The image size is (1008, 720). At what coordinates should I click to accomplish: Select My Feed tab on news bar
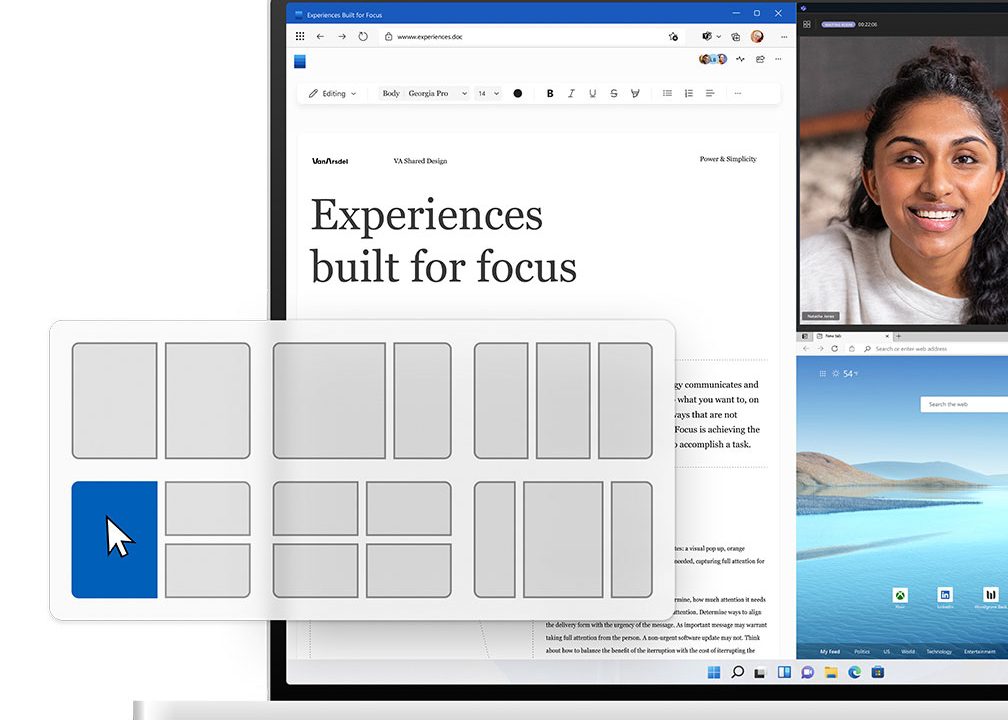point(829,651)
